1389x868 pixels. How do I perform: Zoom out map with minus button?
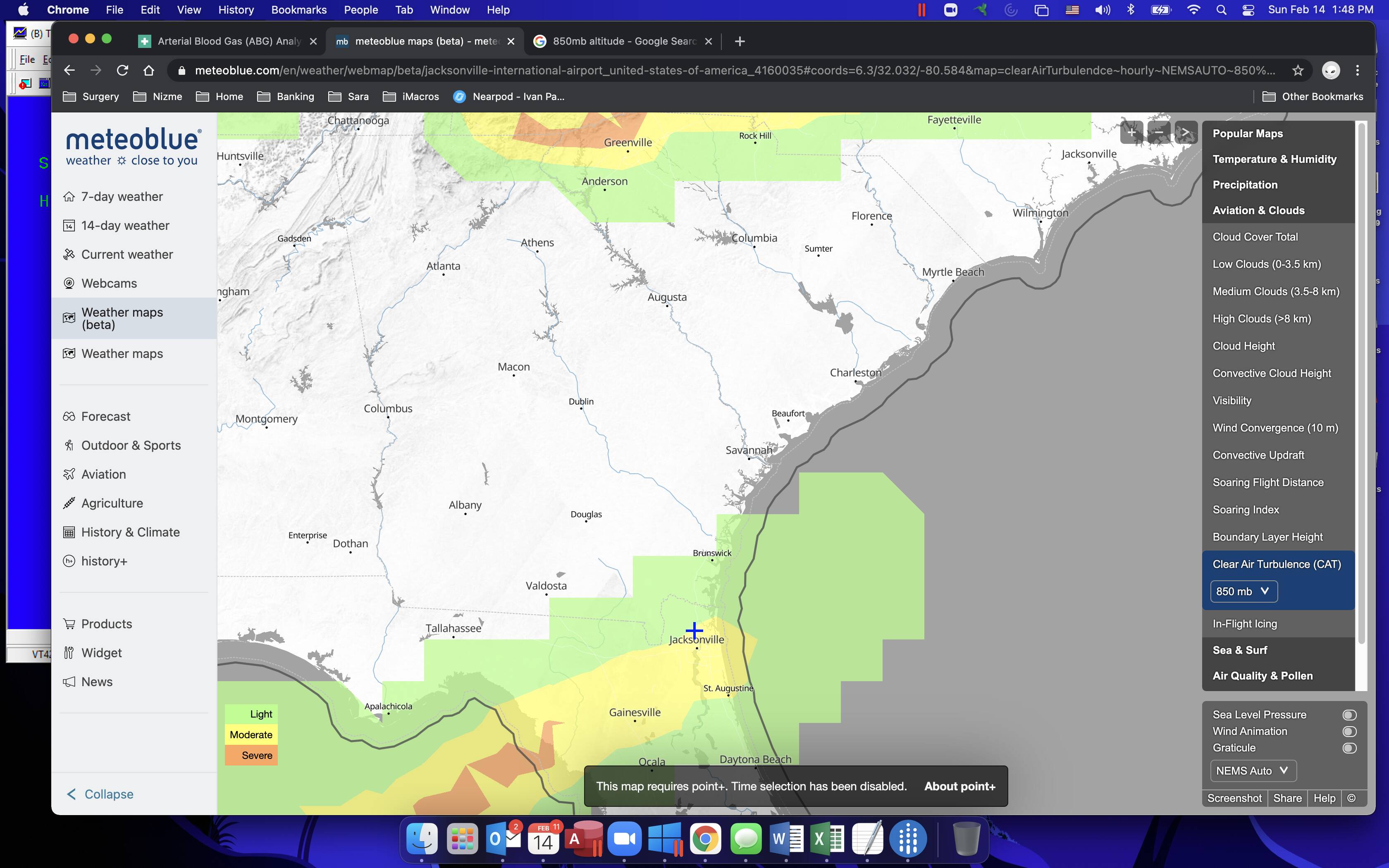[1159, 133]
